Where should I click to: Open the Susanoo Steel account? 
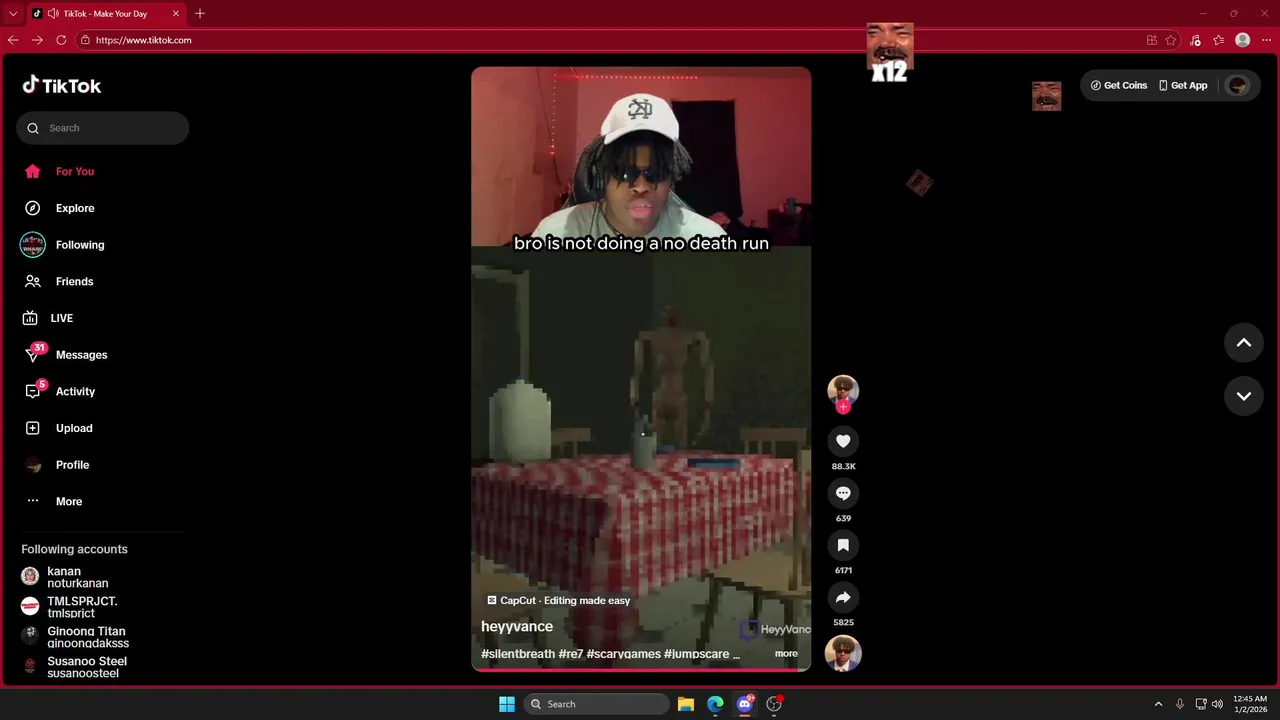pos(75,667)
